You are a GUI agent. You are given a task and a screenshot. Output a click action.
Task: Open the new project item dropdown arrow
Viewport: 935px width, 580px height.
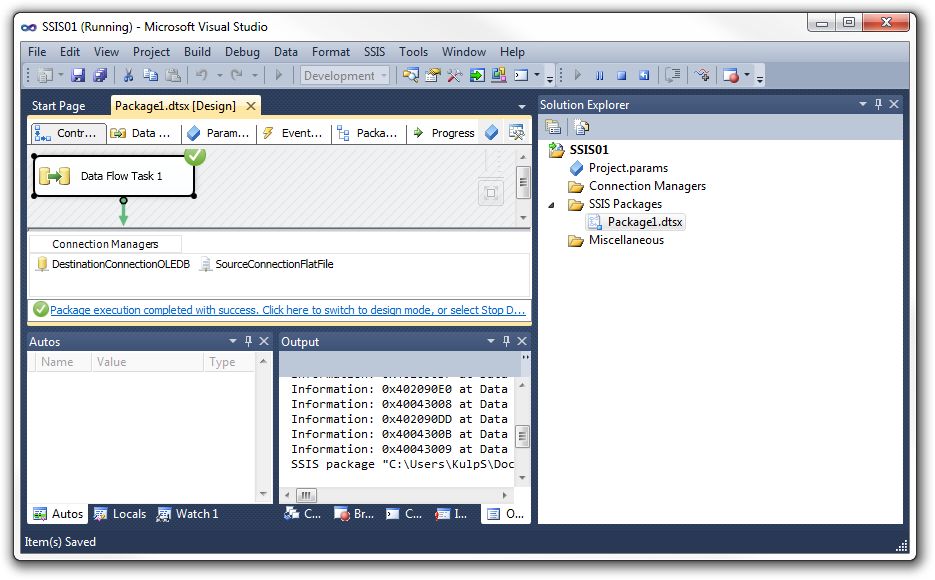click(x=60, y=75)
